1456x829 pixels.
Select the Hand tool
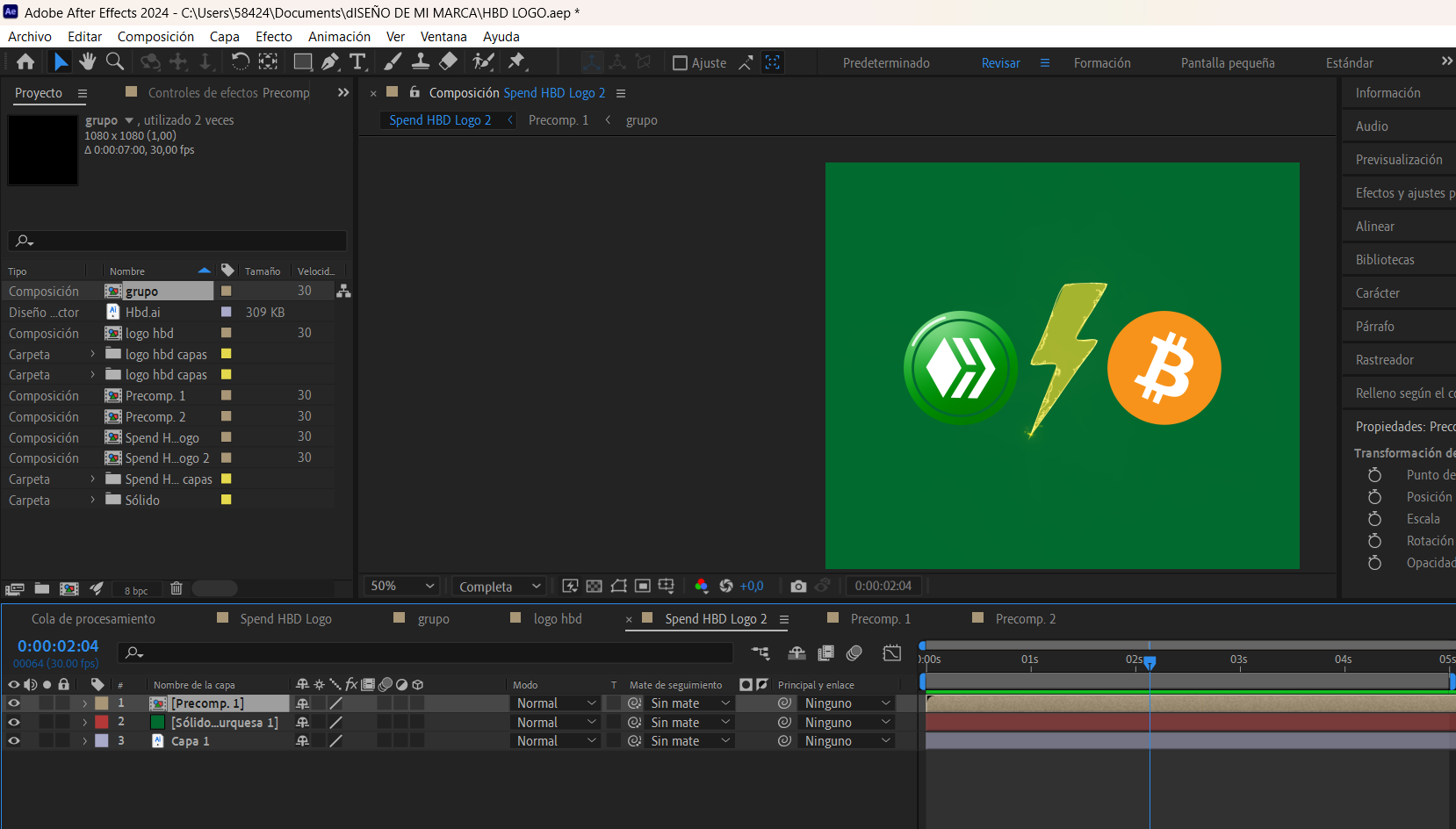click(87, 61)
